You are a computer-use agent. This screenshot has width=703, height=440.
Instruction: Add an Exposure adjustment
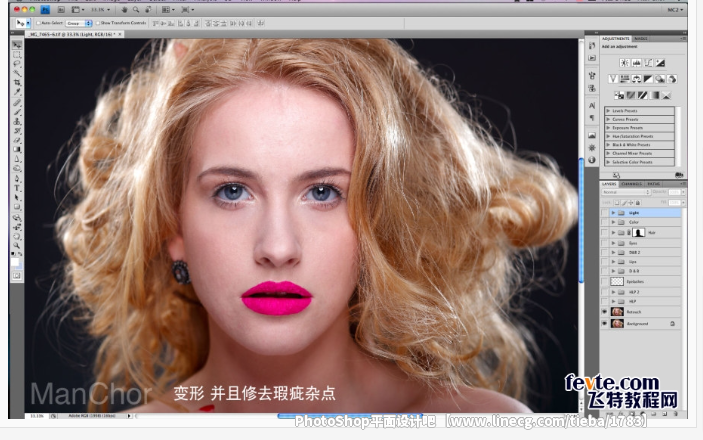coord(660,63)
